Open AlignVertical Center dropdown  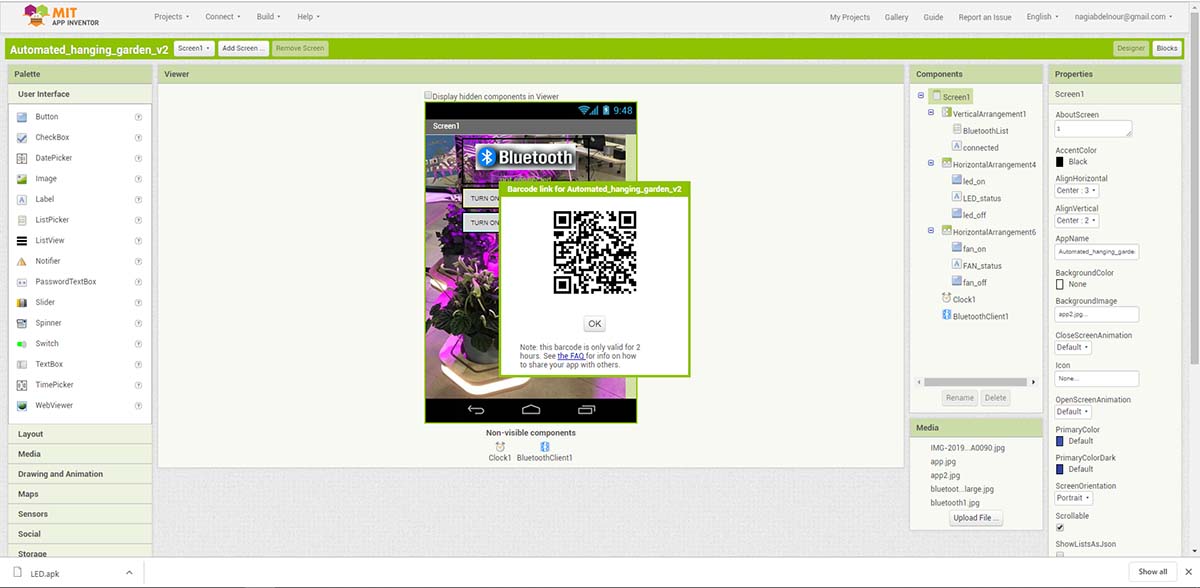[1077, 220]
